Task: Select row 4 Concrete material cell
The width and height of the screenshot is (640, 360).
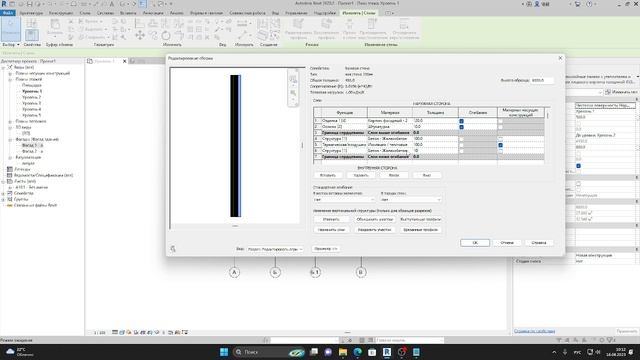Action: [x=389, y=139]
